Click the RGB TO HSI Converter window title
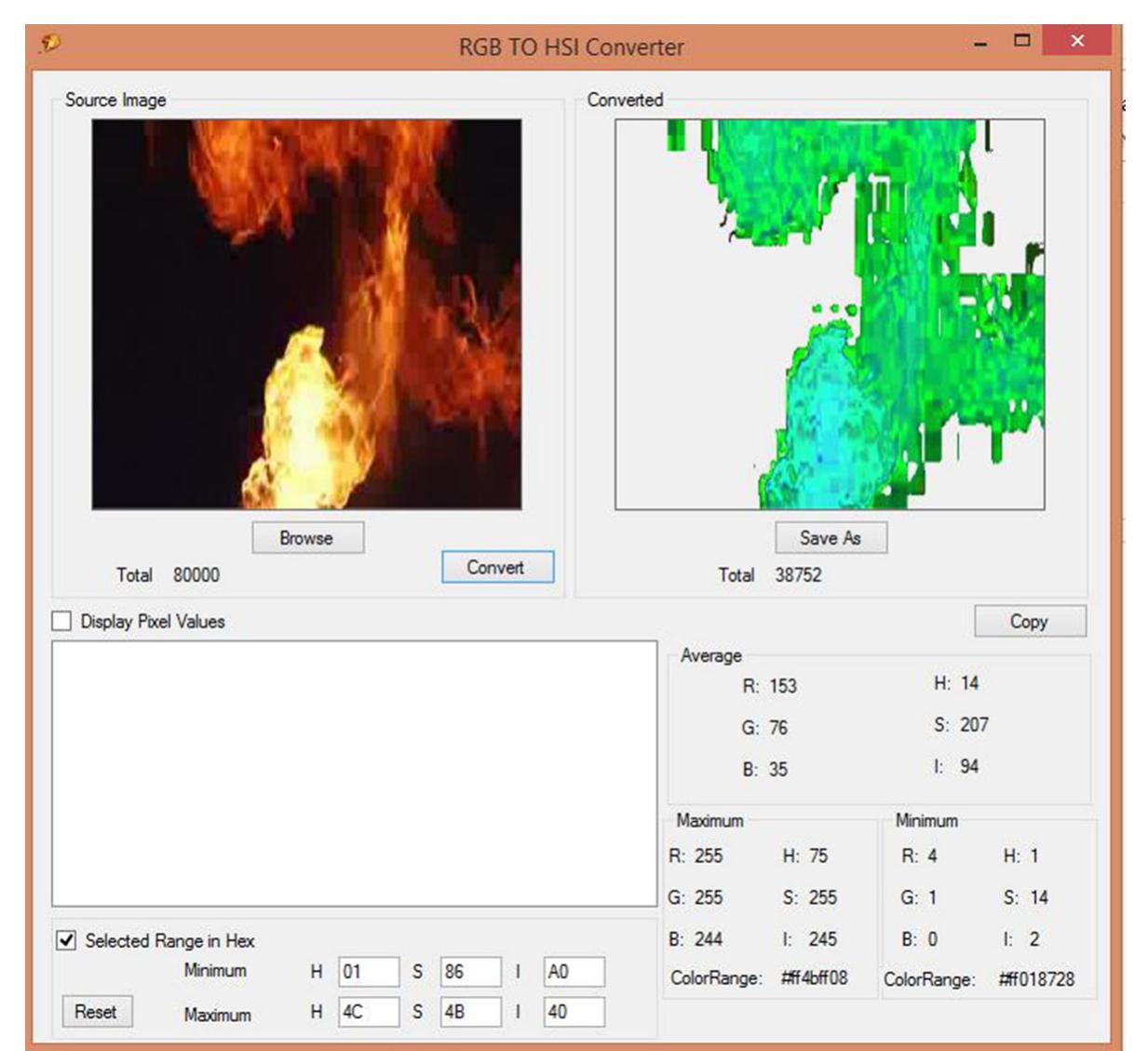1148x1051 pixels. 572,47
